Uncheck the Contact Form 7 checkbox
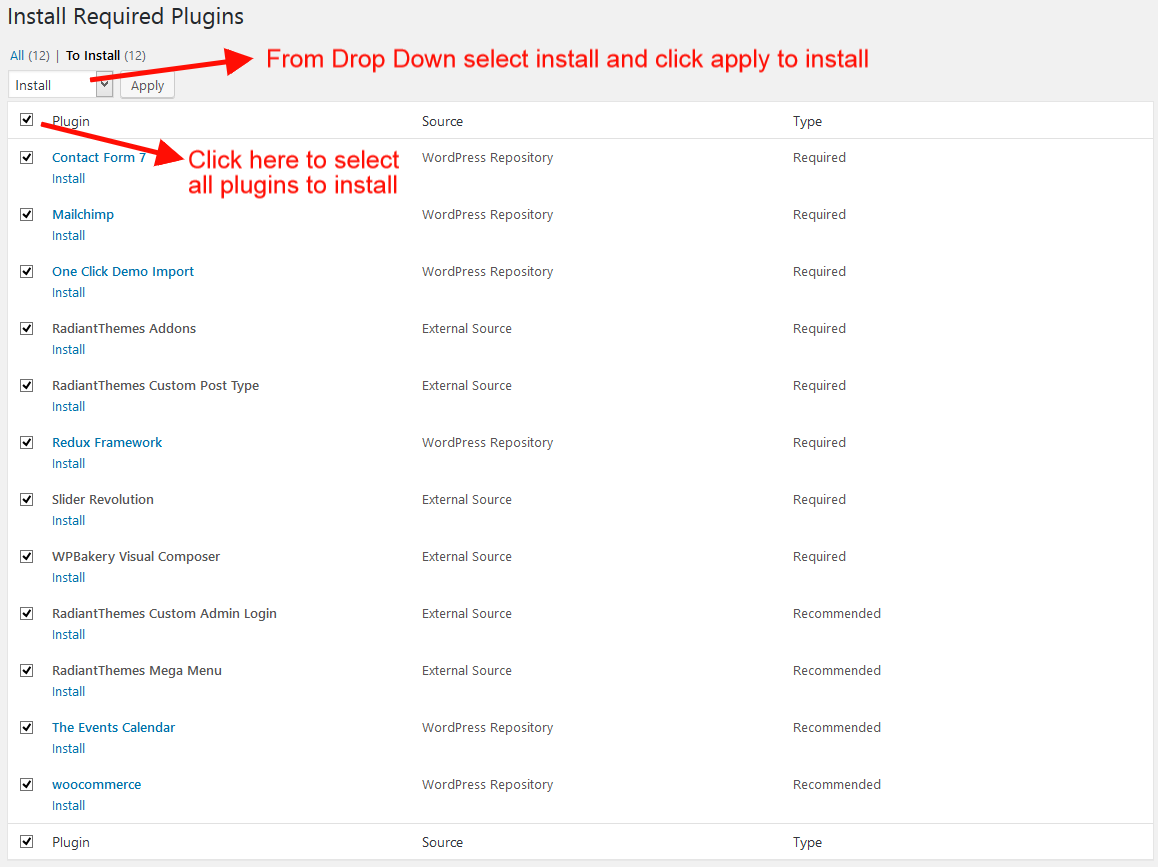Image resolution: width=1158 pixels, height=867 pixels. [x=27, y=157]
